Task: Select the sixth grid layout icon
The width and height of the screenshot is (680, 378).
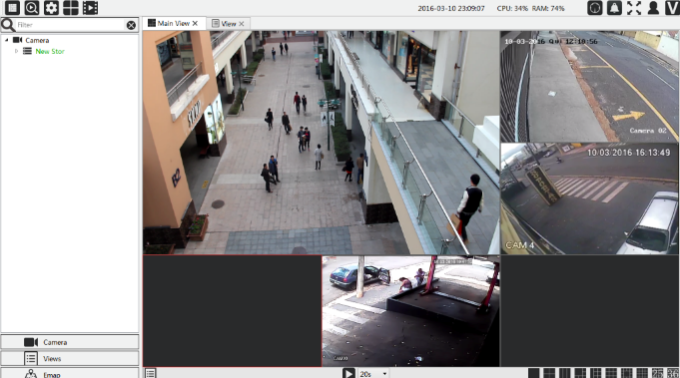Action: click(x=611, y=373)
